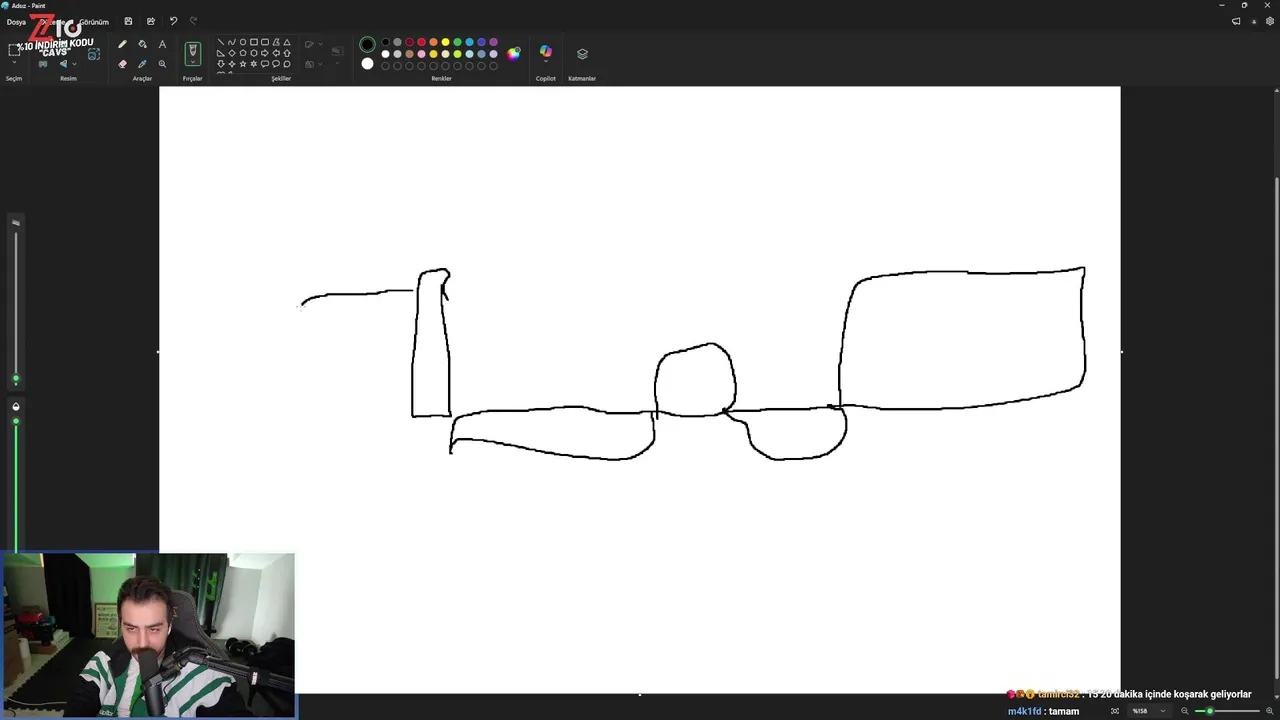
Task: Select the Magnifier tool
Action: click(x=162, y=64)
